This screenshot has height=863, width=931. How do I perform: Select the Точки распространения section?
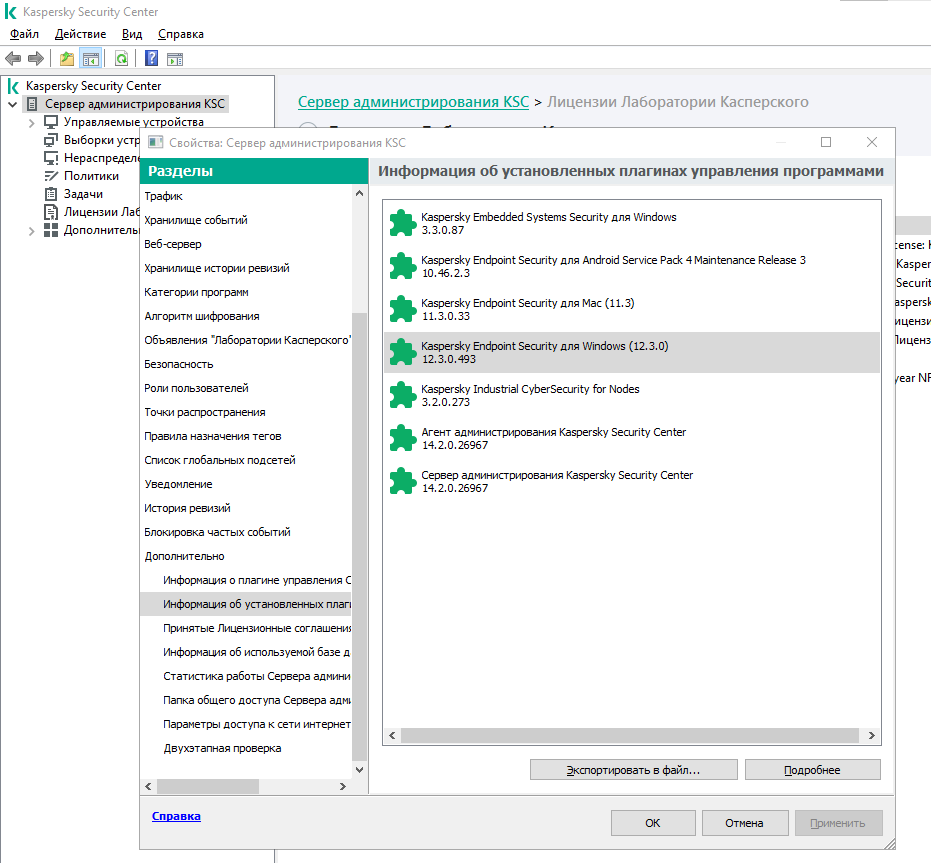pyautogui.click(x=246, y=412)
